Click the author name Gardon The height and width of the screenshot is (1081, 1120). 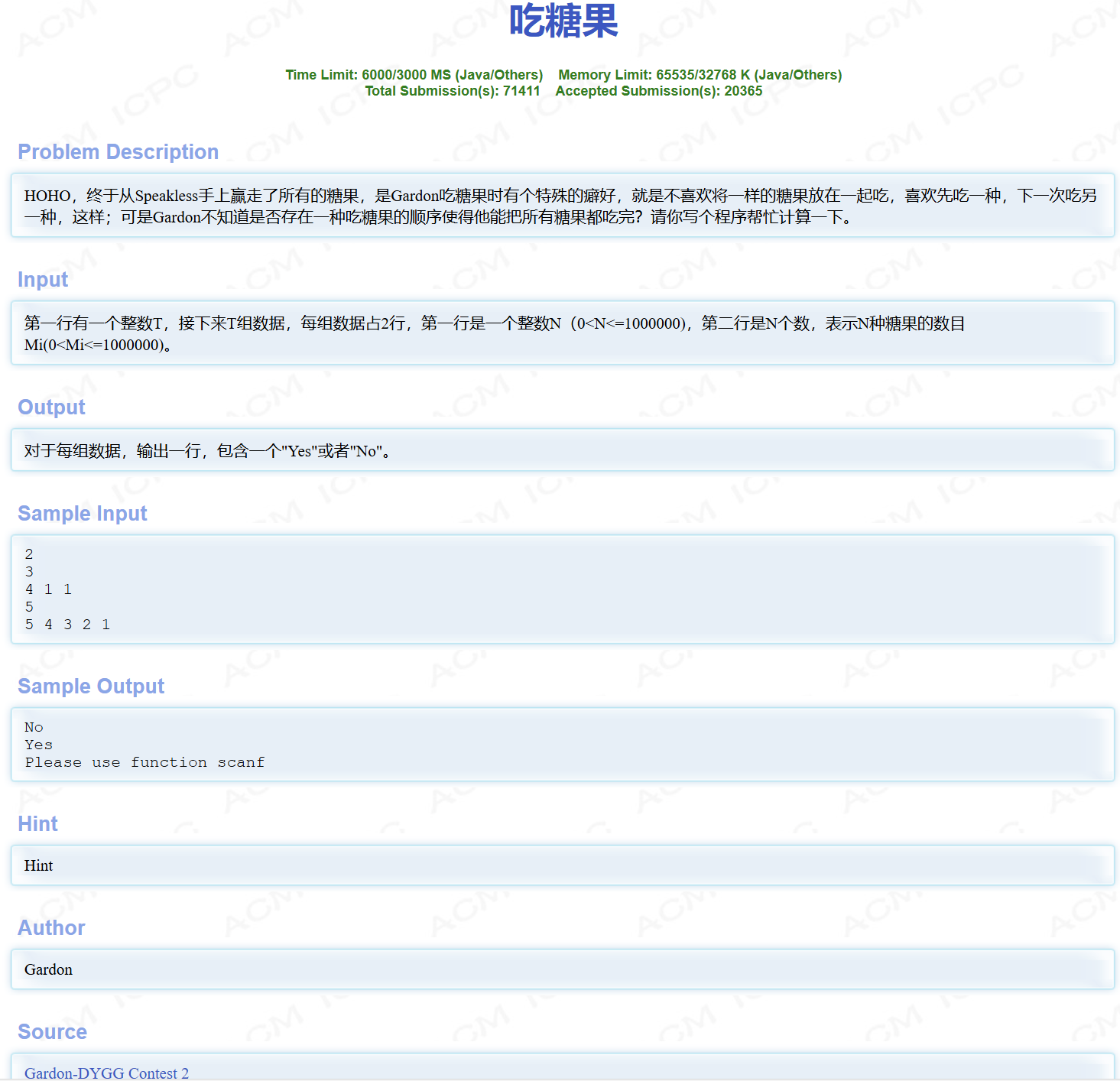(48, 969)
